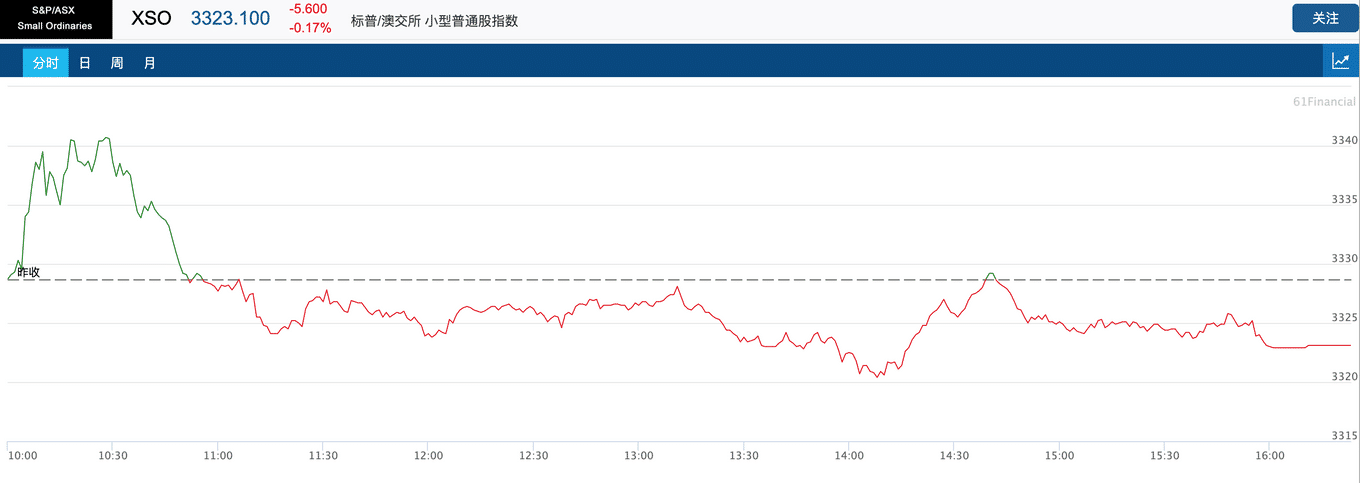Click the chart type icon at the toolbar's right end
The width and height of the screenshot is (1360, 483).
[x=1341, y=61]
